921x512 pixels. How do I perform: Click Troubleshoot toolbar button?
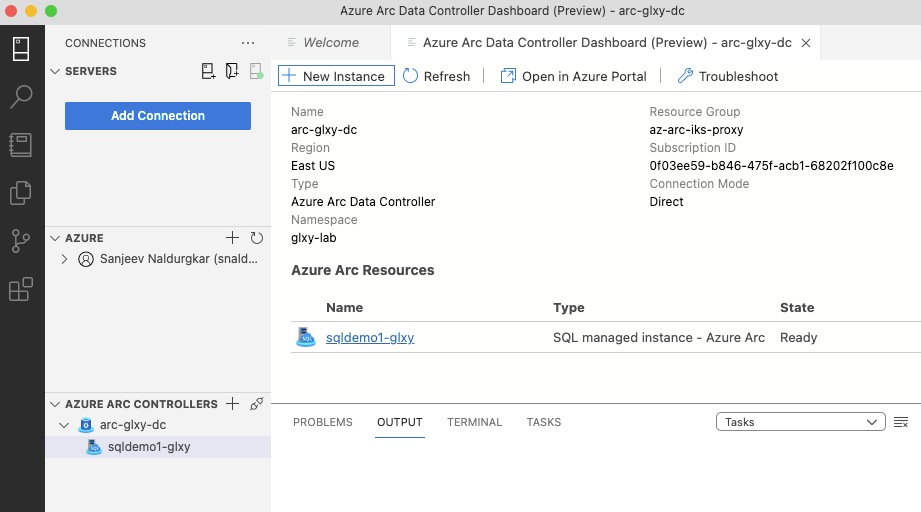pos(728,76)
